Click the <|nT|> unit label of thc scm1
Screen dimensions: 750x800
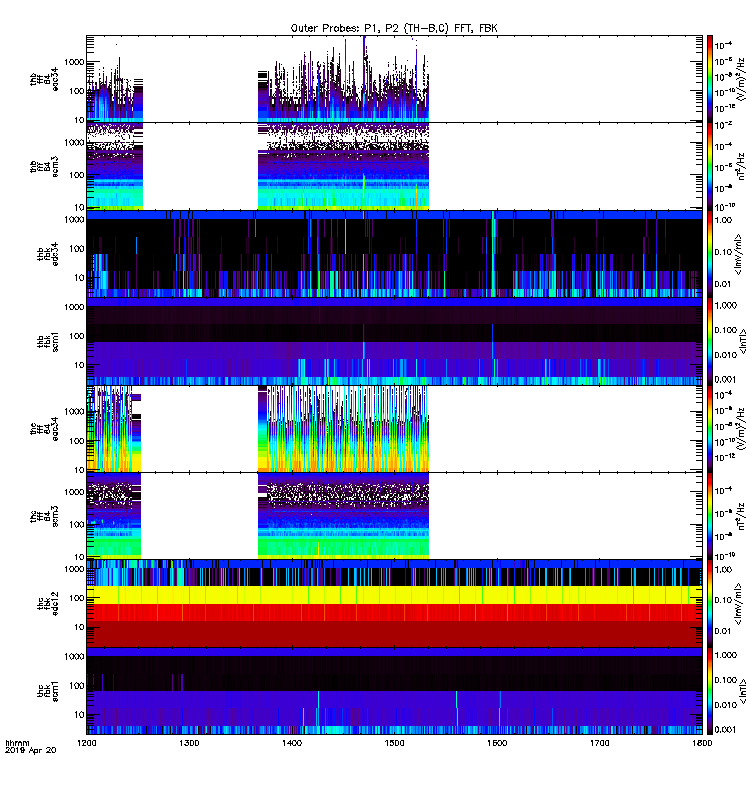(x=742, y=691)
